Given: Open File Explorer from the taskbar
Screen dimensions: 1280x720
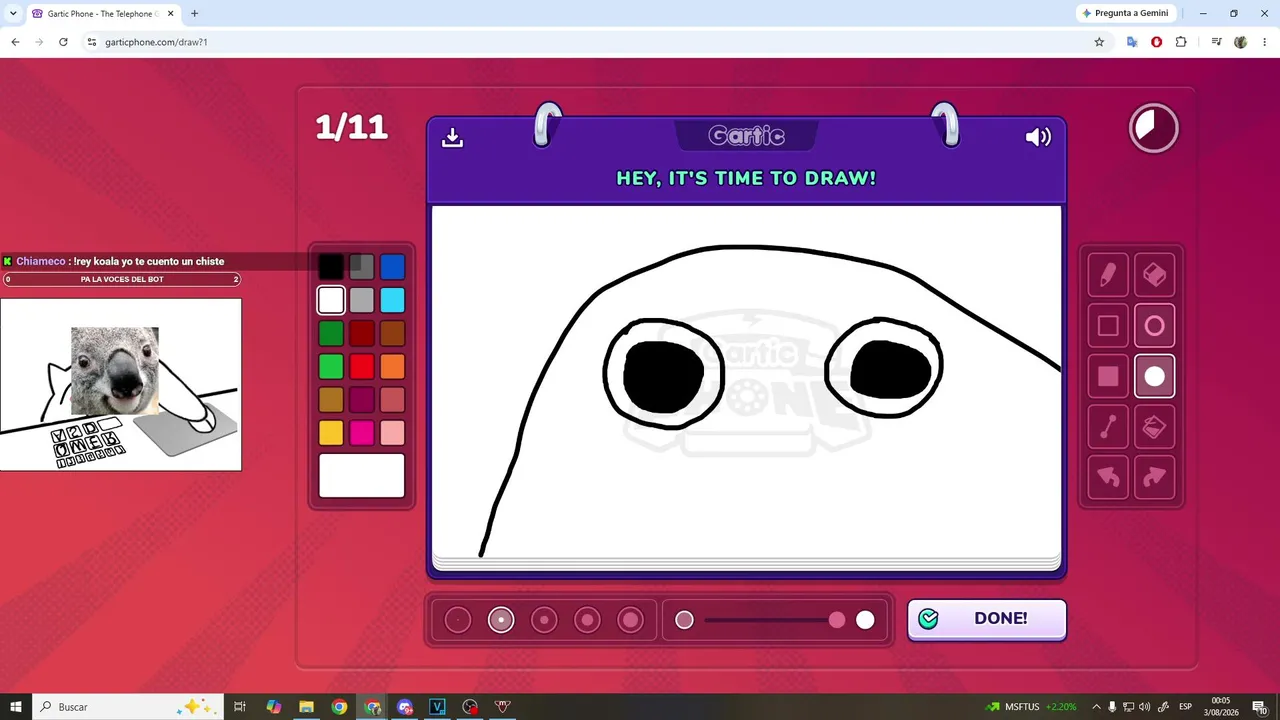Looking at the screenshot, I should [x=306, y=706].
